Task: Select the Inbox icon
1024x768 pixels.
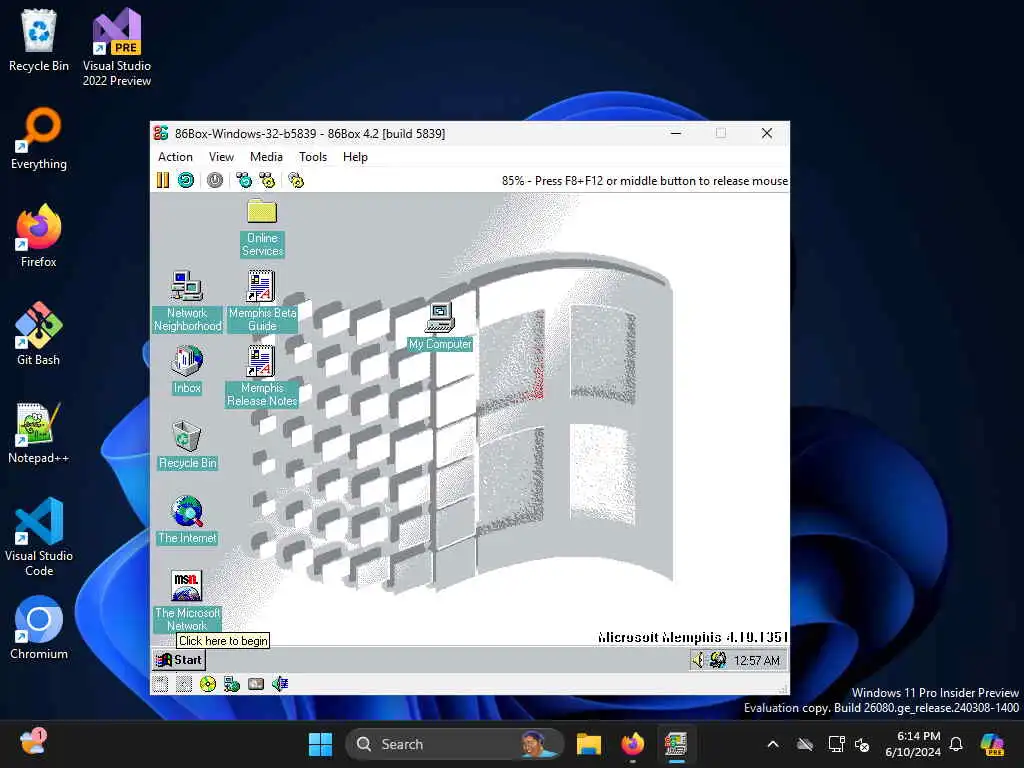Action: [x=187, y=370]
